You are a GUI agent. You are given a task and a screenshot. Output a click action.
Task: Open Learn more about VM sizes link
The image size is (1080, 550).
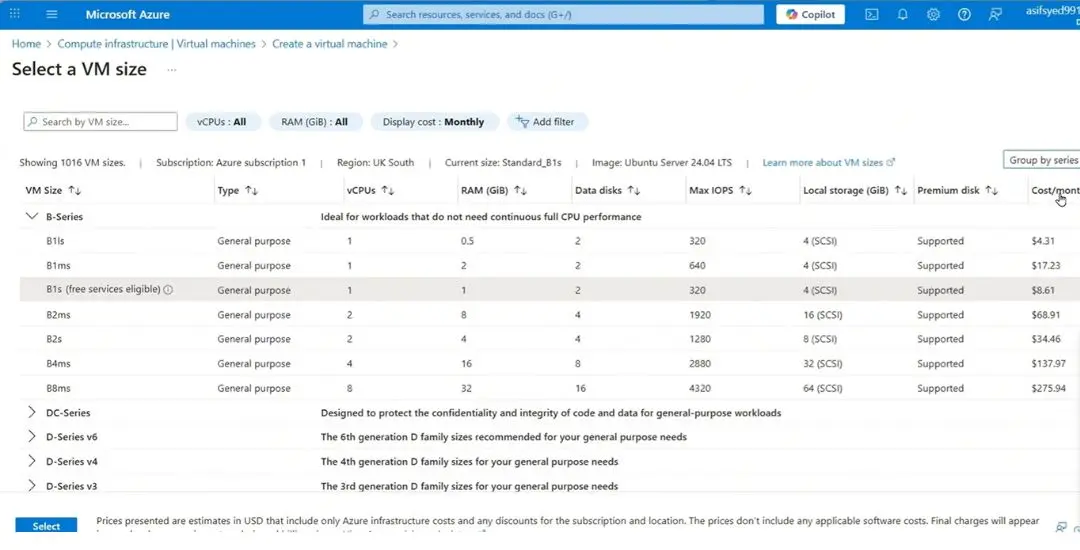pyautogui.click(x=829, y=163)
